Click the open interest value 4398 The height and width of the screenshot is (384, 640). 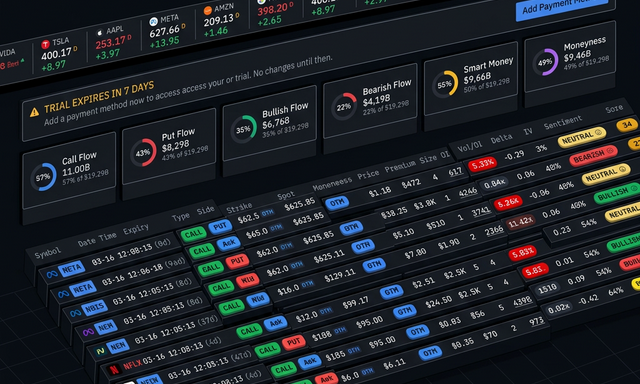click(522, 301)
